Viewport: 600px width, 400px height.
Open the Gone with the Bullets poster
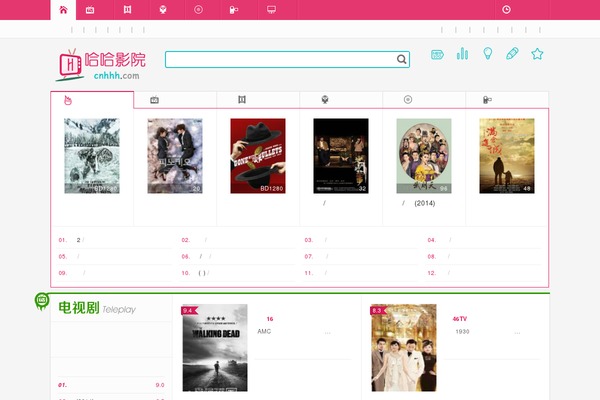tap(258, 156)
